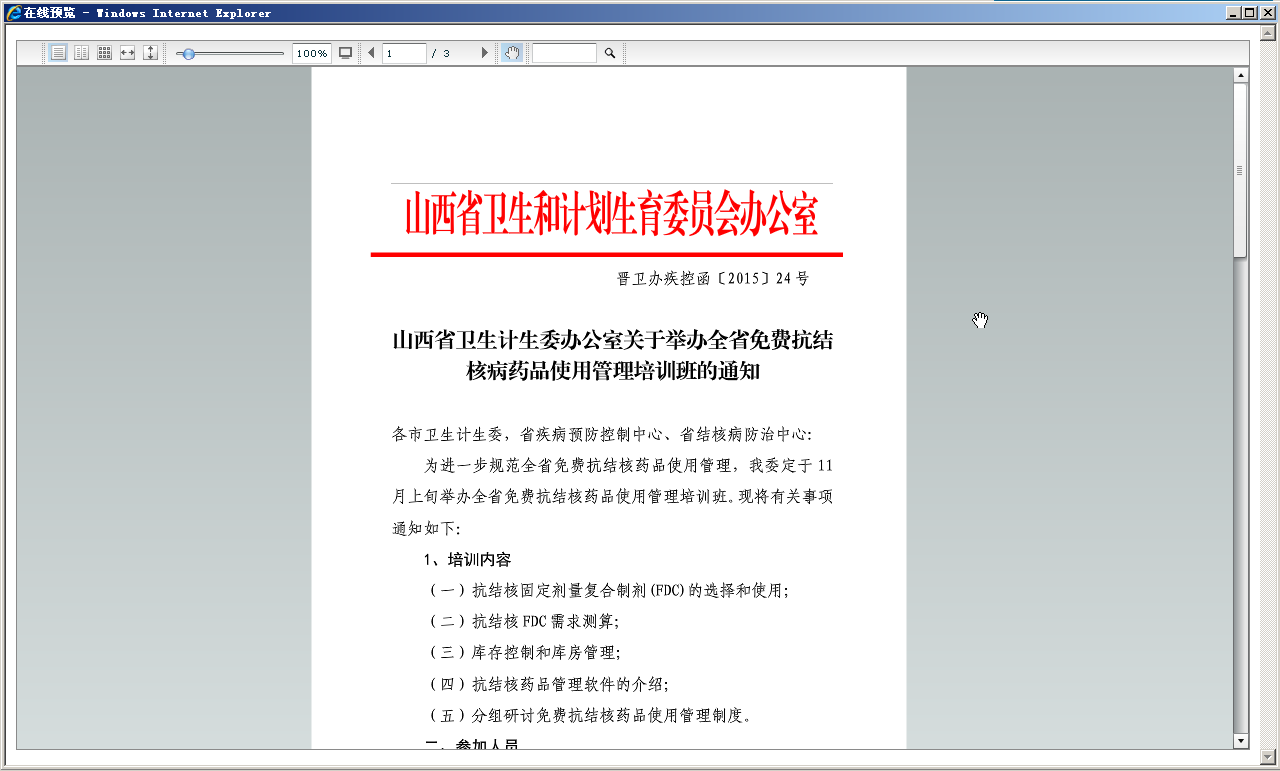Toggle the hand pan tool
The width and height of the screenshot is (1280, 771).
tap(512, 53)
